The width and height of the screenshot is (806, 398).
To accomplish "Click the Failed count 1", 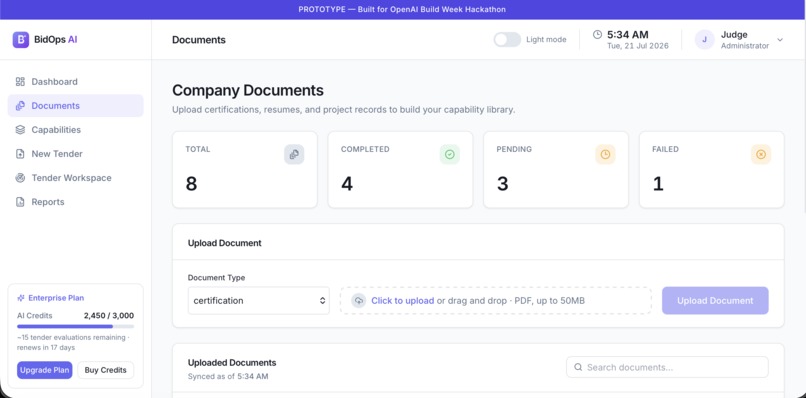I will tap(658, 184).
